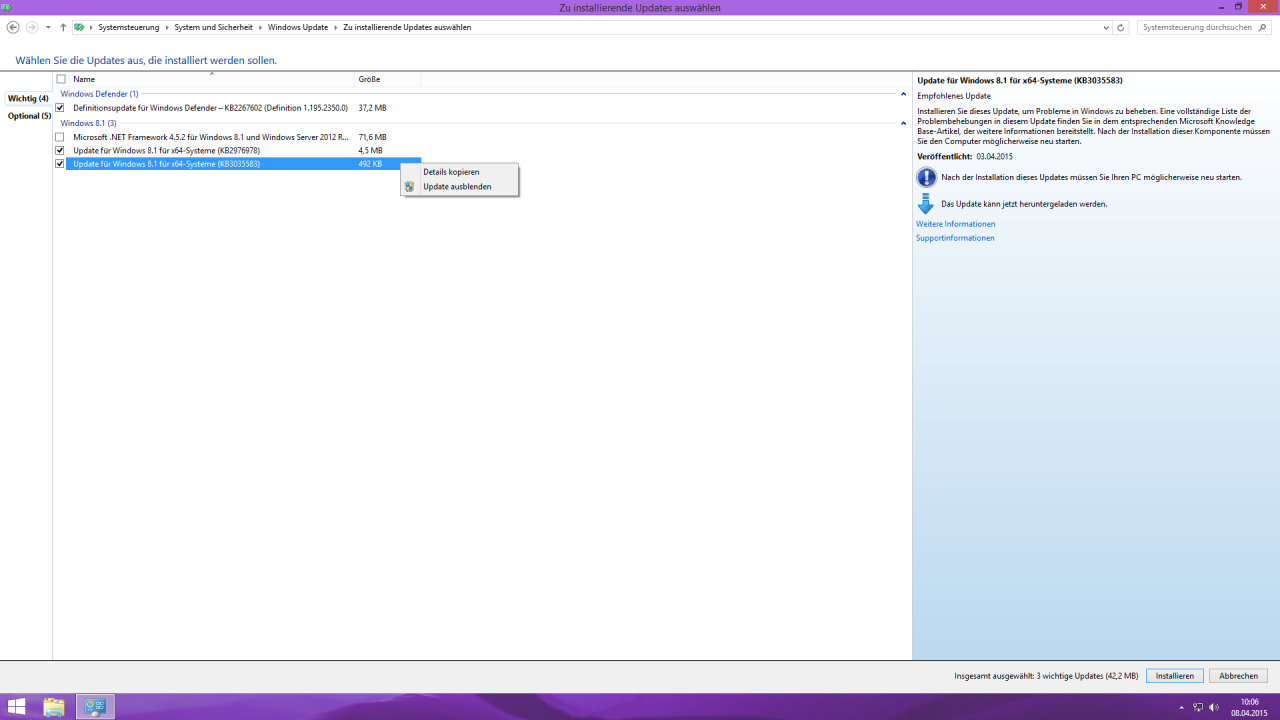Click the restart warning exclamation icon
The image size is (1280, 720).
click(x=926, y=177)
